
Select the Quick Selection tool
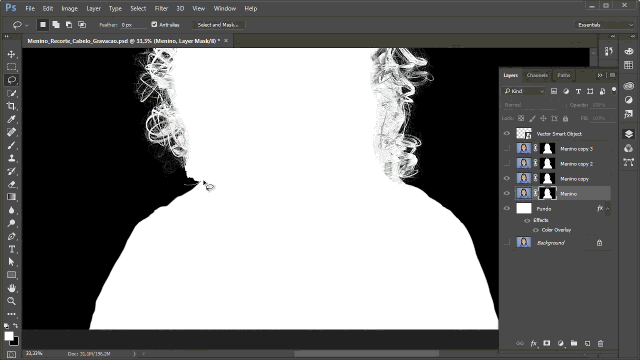point(11,93)
